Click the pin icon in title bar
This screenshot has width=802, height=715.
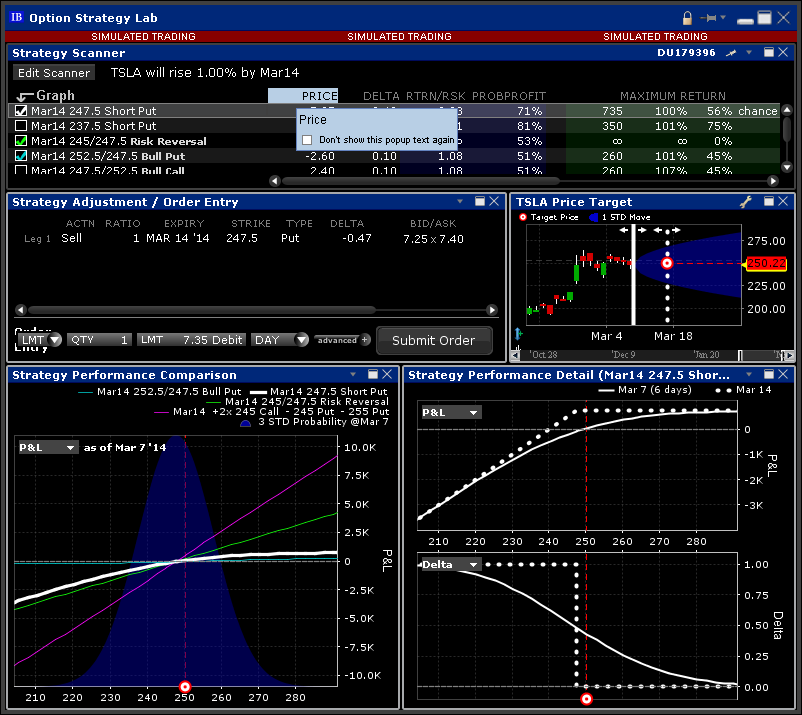712,18
